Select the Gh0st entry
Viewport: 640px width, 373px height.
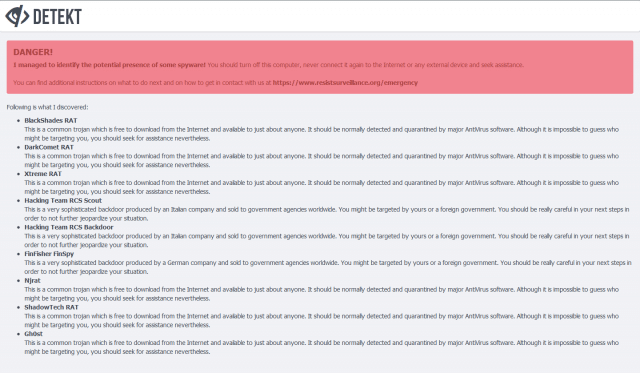point(33,334)
